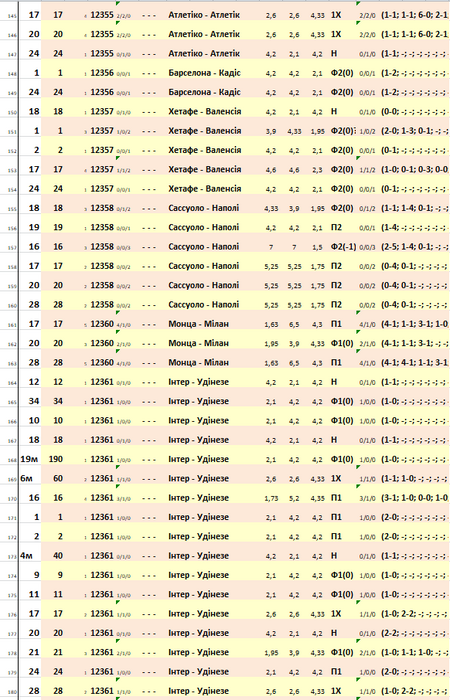Select 'Інтер - Удінезе' in row 178
450x700 pixels.
pos(198,652)
